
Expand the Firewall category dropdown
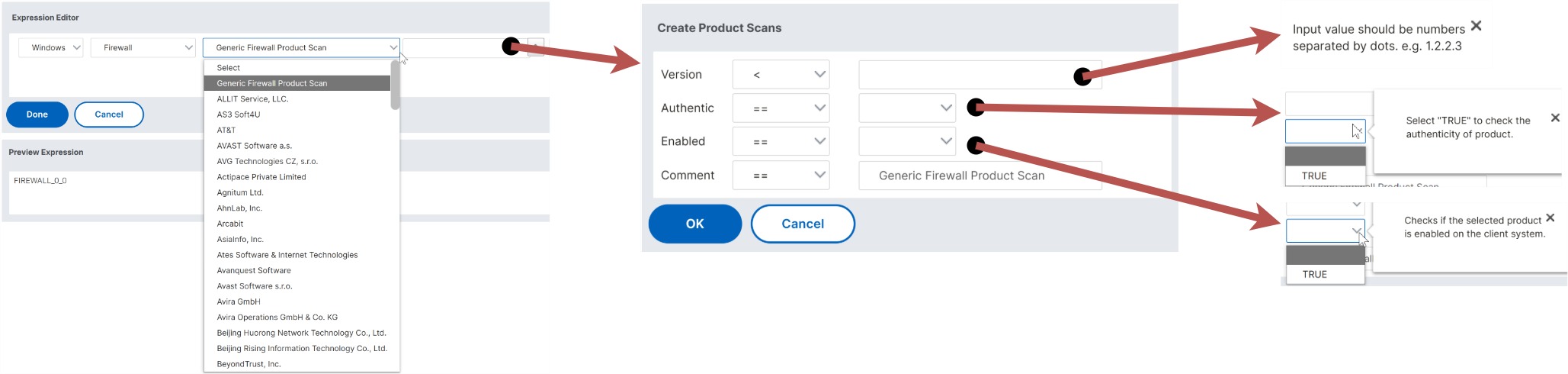pyautogui.click(x=143, y=47)
